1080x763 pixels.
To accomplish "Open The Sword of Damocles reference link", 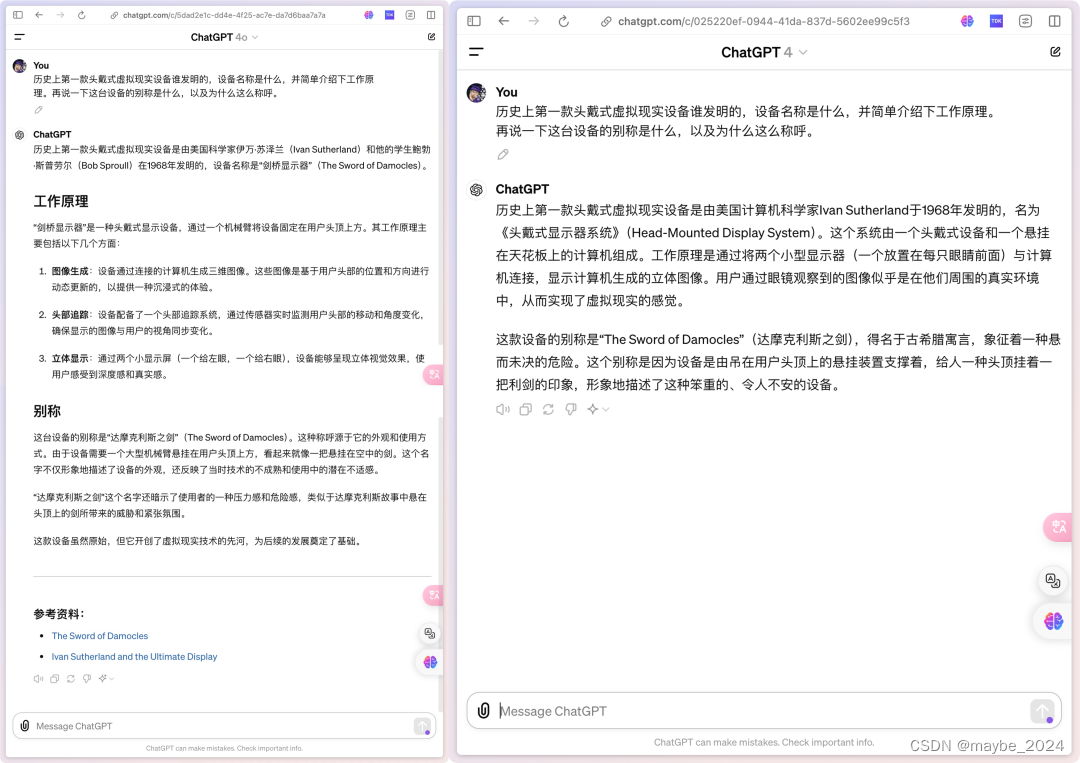I will tap(100, 636).
